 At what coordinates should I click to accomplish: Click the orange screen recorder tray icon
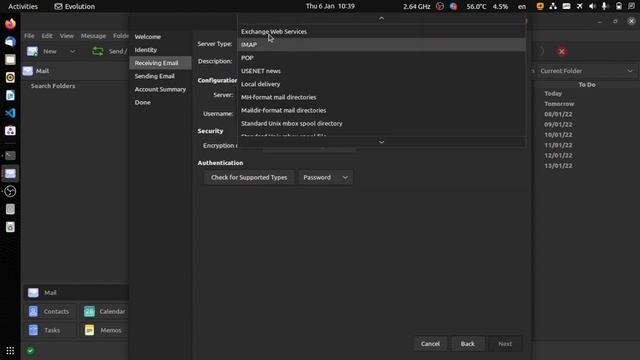pyautogui.click(x=540, y=6)
